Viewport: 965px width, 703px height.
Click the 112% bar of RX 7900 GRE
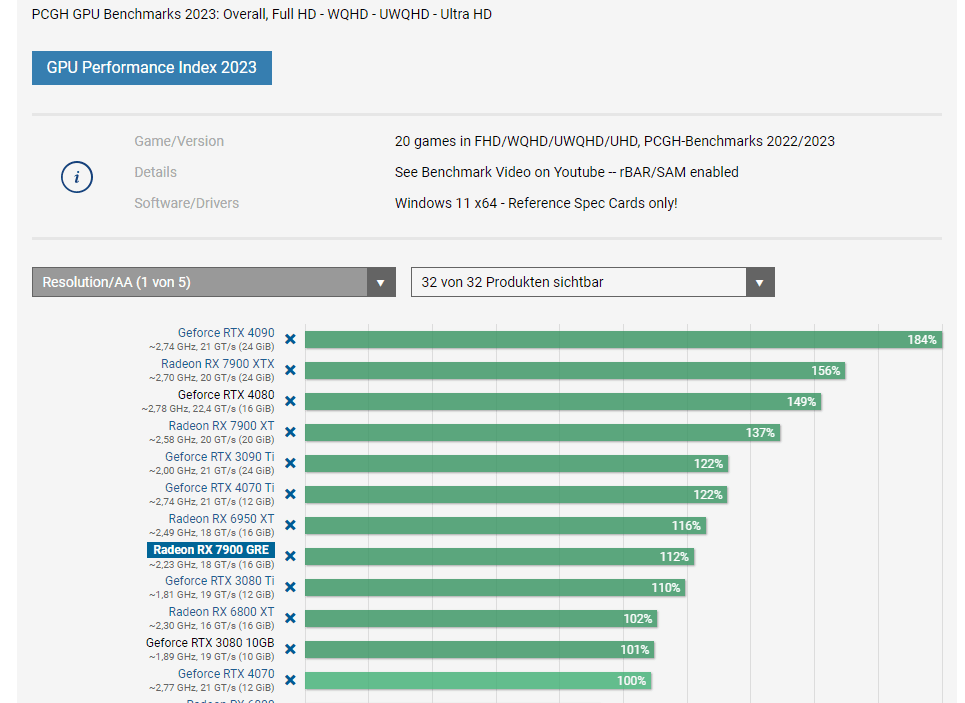click(499, 556)
